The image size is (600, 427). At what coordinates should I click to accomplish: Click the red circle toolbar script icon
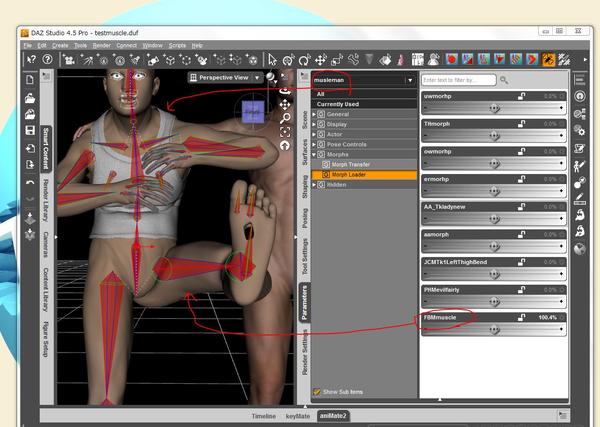coord(452,59)
